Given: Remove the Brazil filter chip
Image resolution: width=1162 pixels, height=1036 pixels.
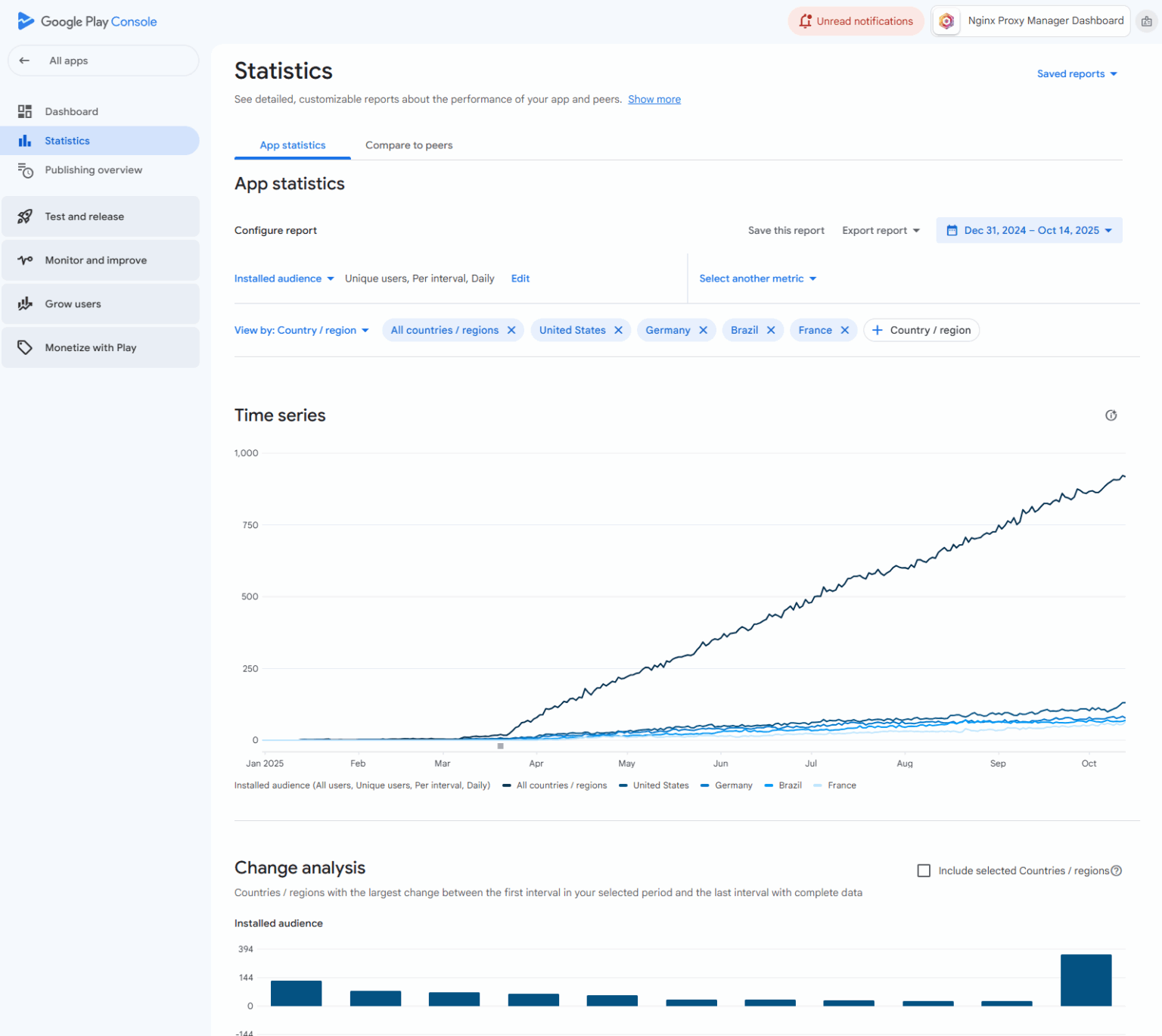Looking at the screenshot, I should click(x=771, y=330).
